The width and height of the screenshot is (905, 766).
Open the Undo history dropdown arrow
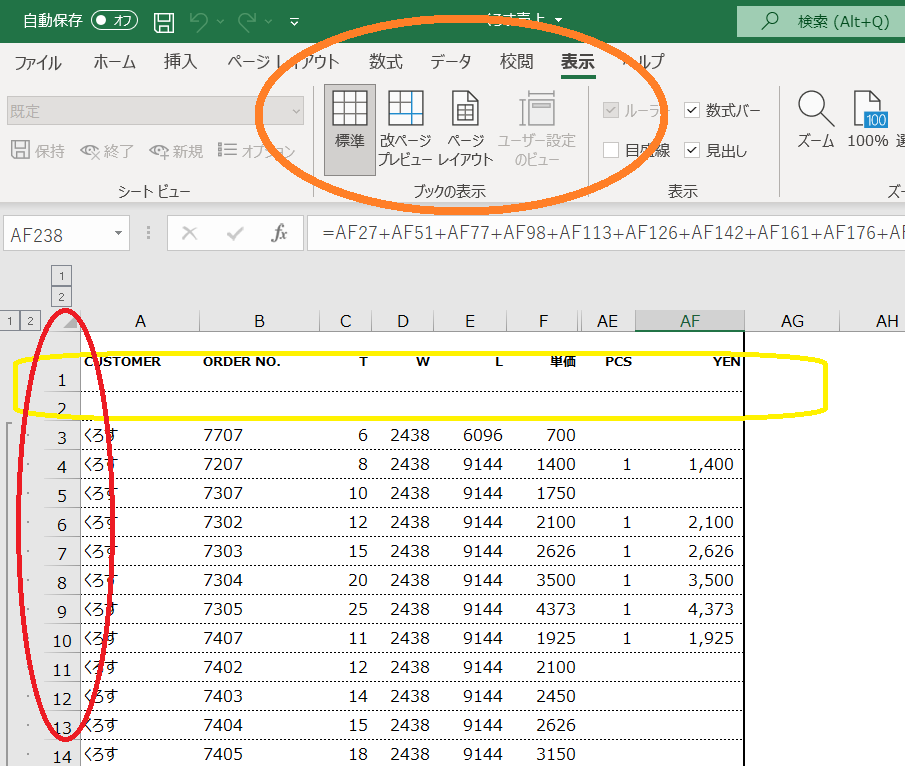[x=220, y=22]
